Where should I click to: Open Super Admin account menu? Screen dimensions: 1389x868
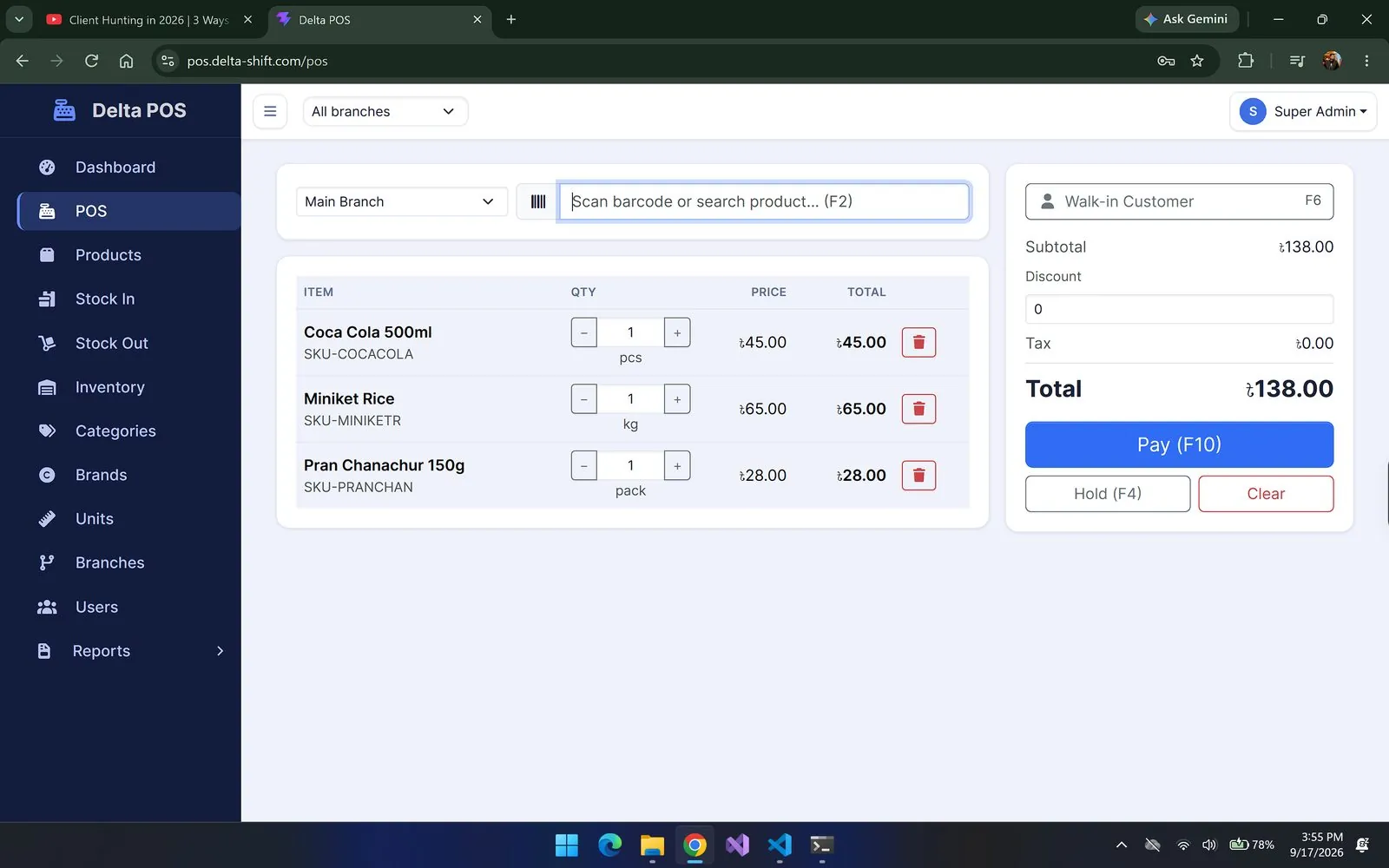tap(1302, 111)
